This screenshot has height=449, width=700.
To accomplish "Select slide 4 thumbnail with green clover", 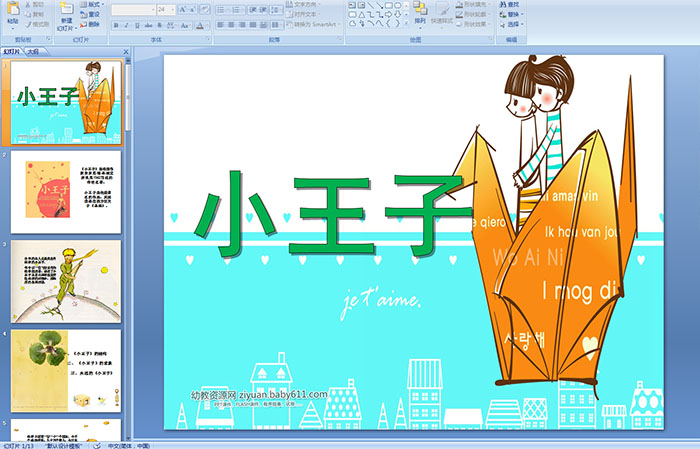I will tap(66, 370).
